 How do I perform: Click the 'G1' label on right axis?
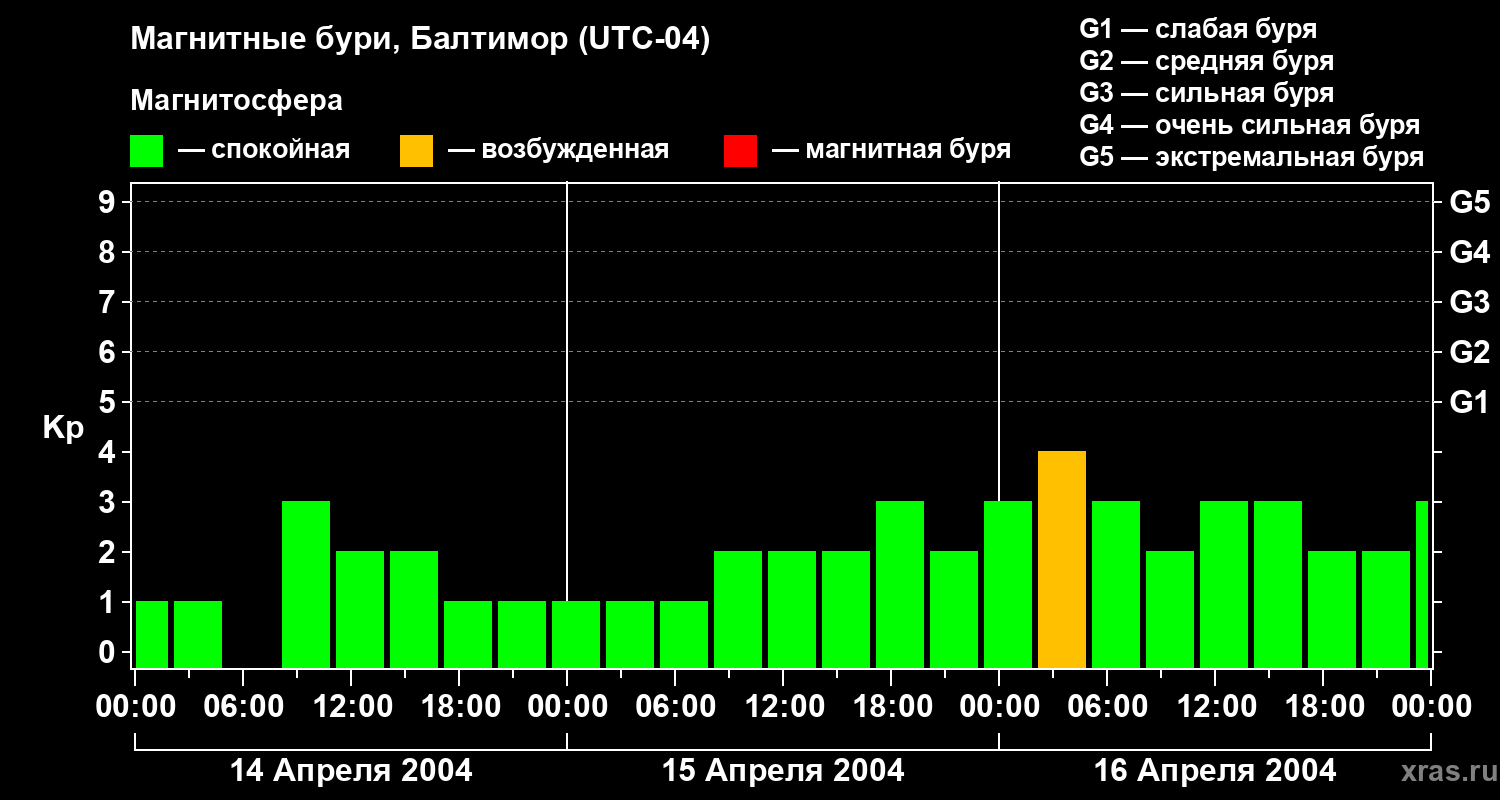1469,403
